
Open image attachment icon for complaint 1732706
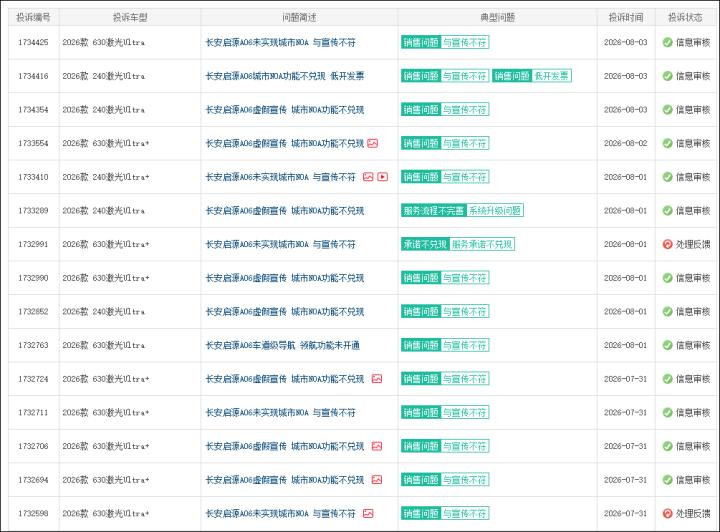coord(377,446)
